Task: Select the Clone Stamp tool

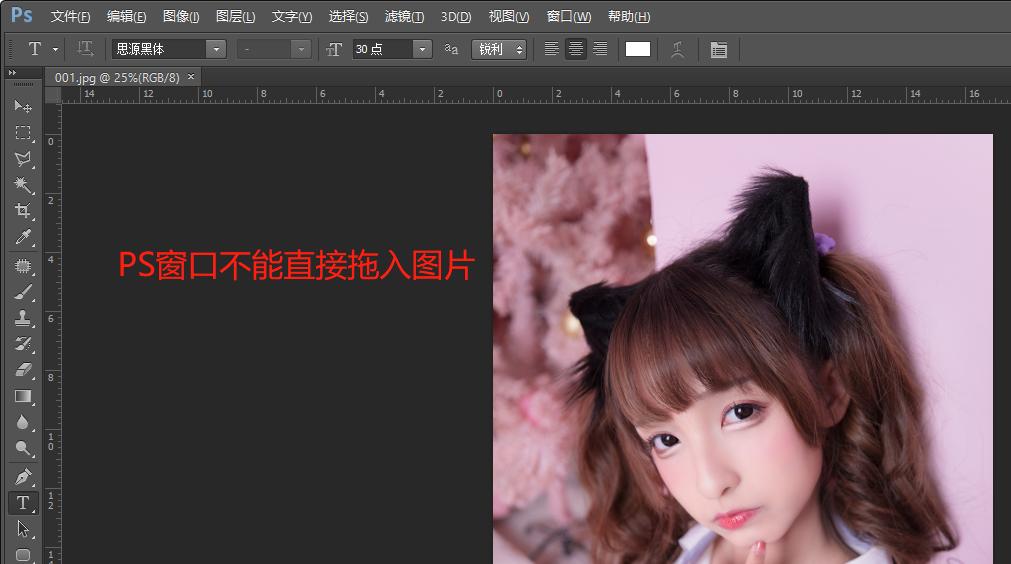Action: (23, 318)
